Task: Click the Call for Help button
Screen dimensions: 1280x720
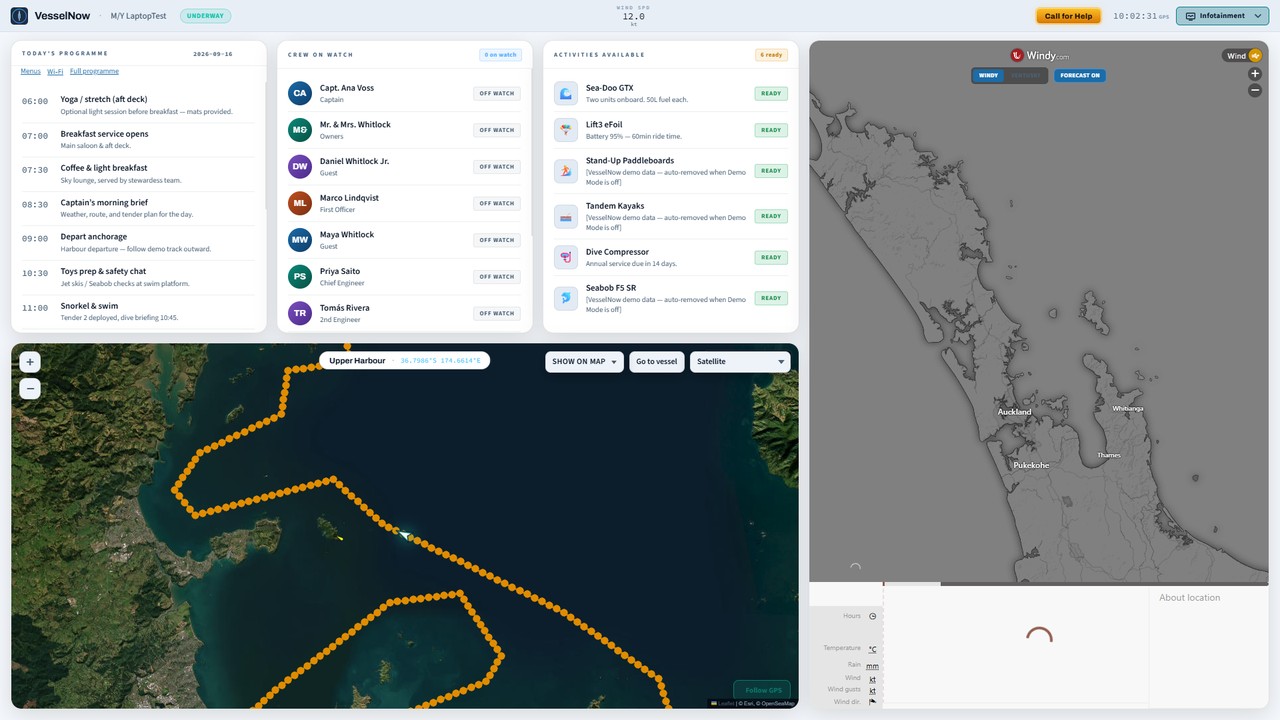Action: [1068, 16]
